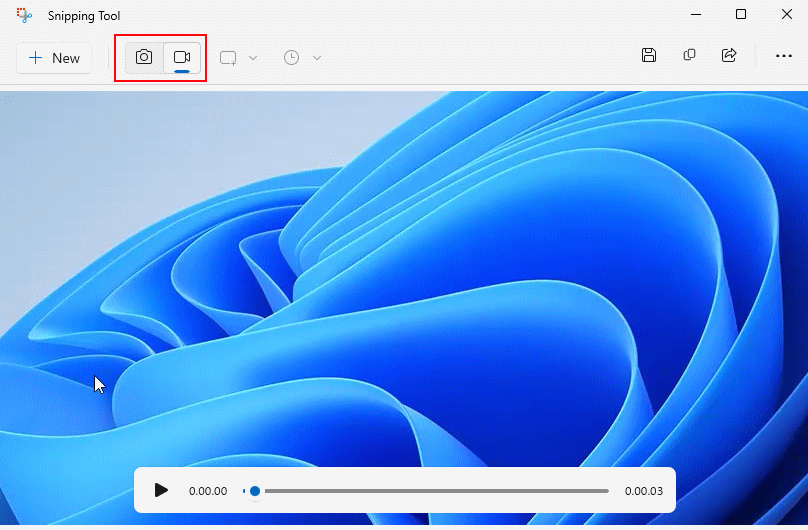808x530 pixels.
Task: Expand the delay timer dropdown chevron
Action: [317, 58]
